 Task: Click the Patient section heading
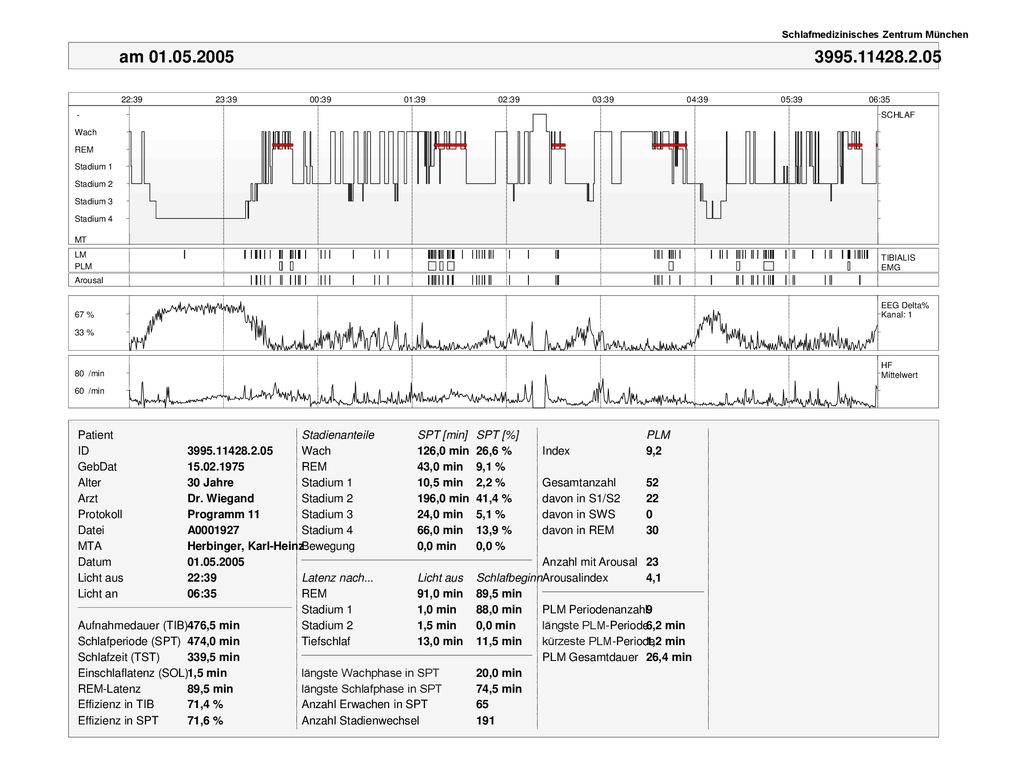95,435
